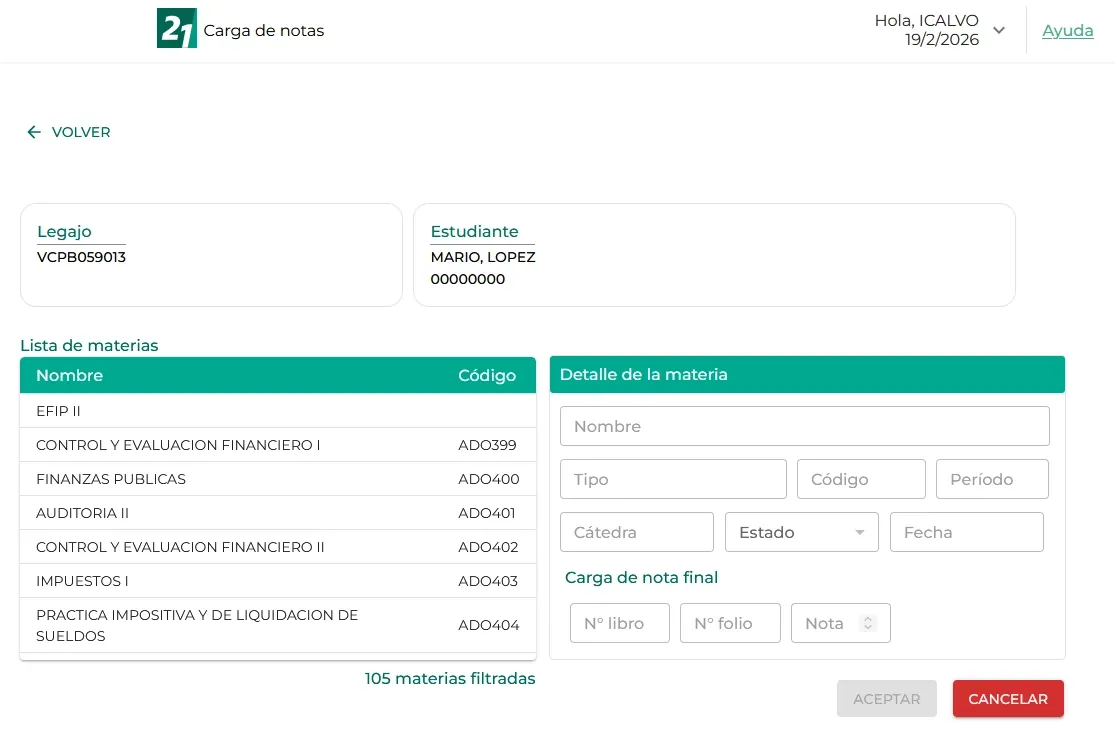The width and height of the screenshot is (1115, 739).
Task: Click the Universidad Siglo 21 logo
Action: pyautogui.click(x=176, y=30)
